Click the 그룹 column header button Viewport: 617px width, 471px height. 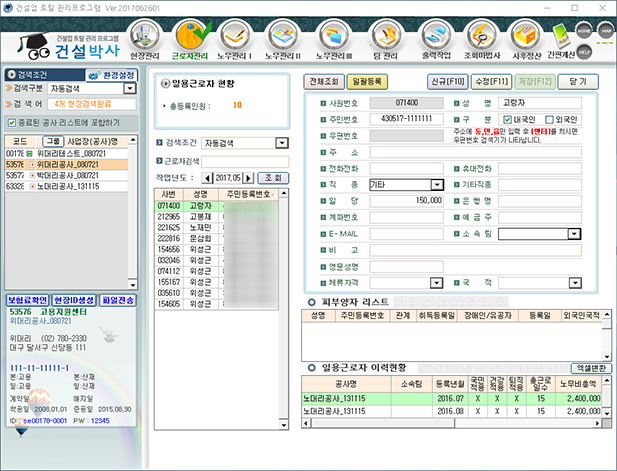(x=53, y=141)
